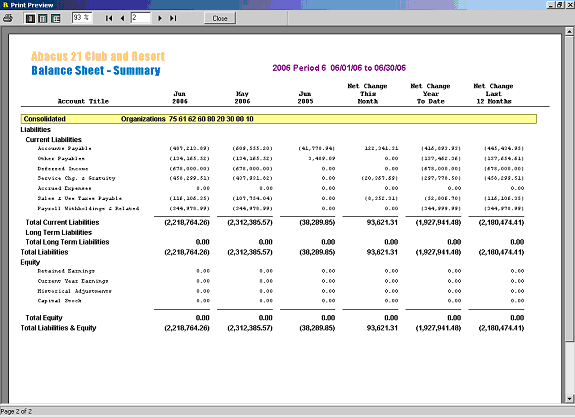This screenshot has width=575, height=418.
Task: Go to the next page
Action: point(160,18)
